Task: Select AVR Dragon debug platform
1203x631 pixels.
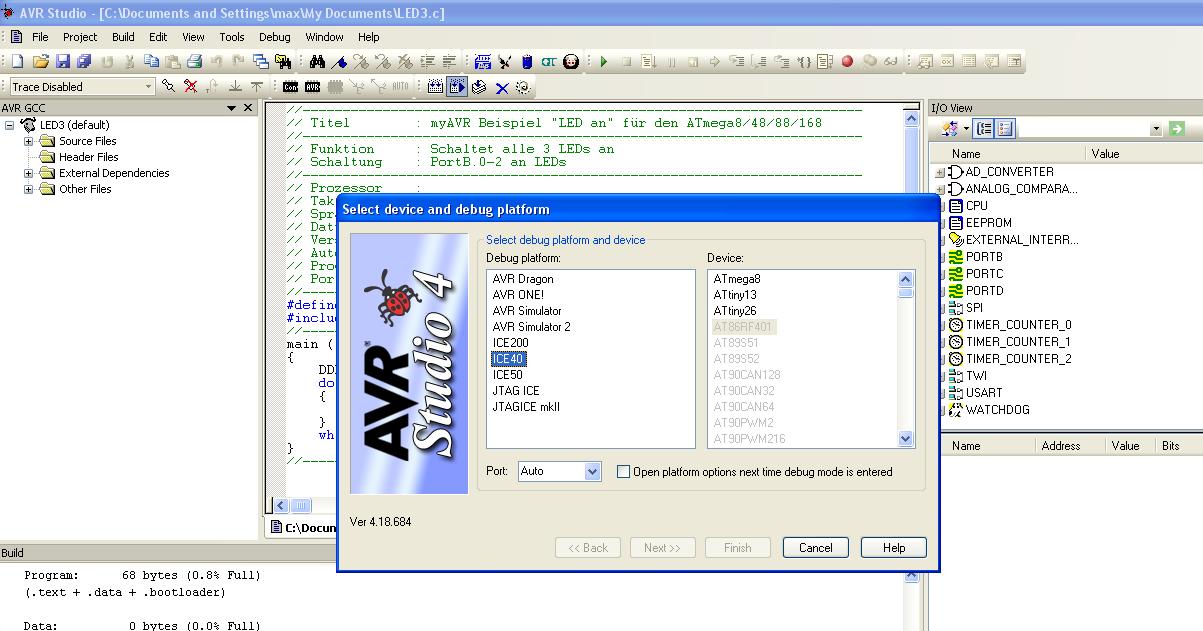Action: (x=523, y=279)
